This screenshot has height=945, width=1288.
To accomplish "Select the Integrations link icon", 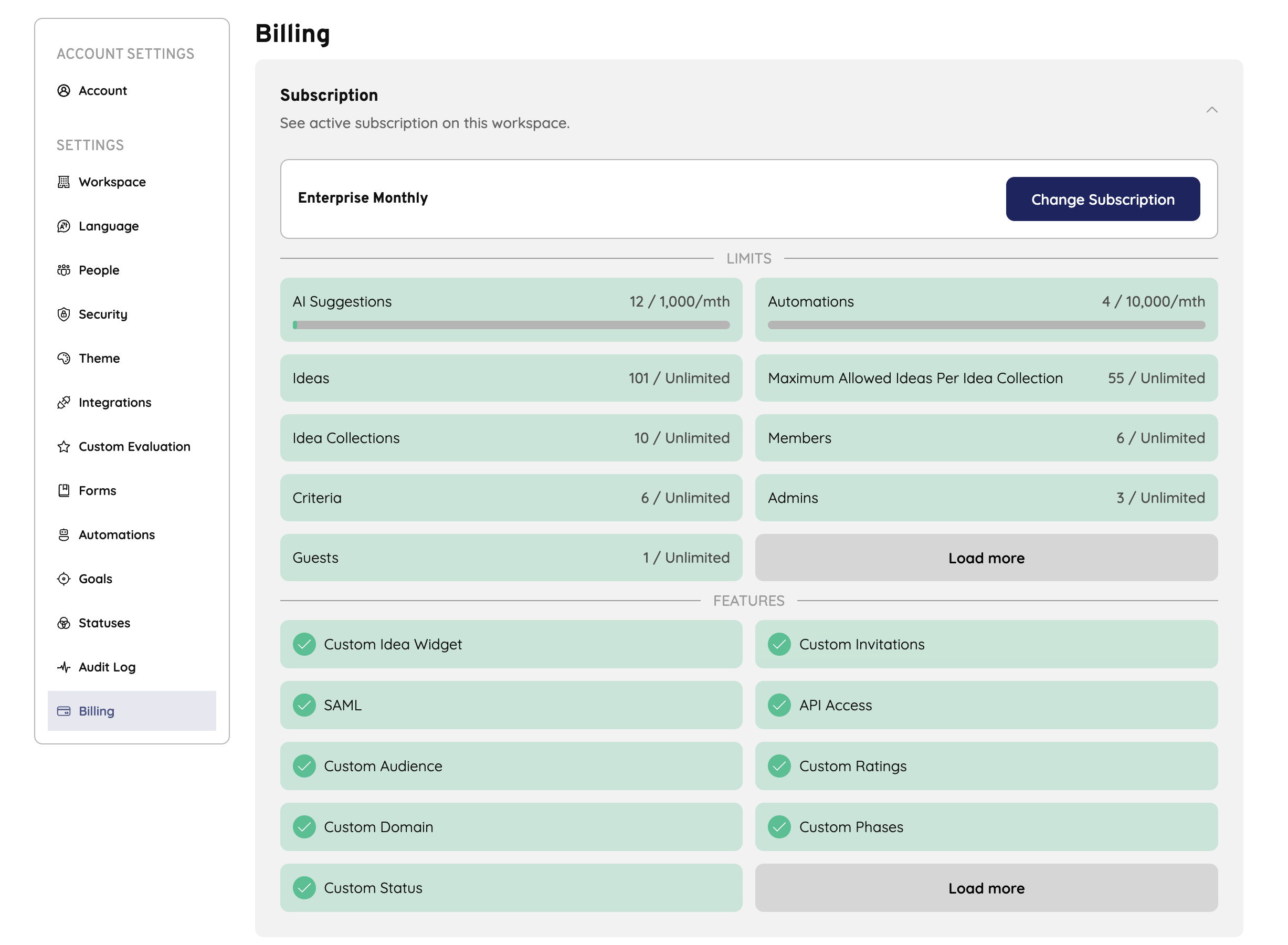I will point(64,402).
